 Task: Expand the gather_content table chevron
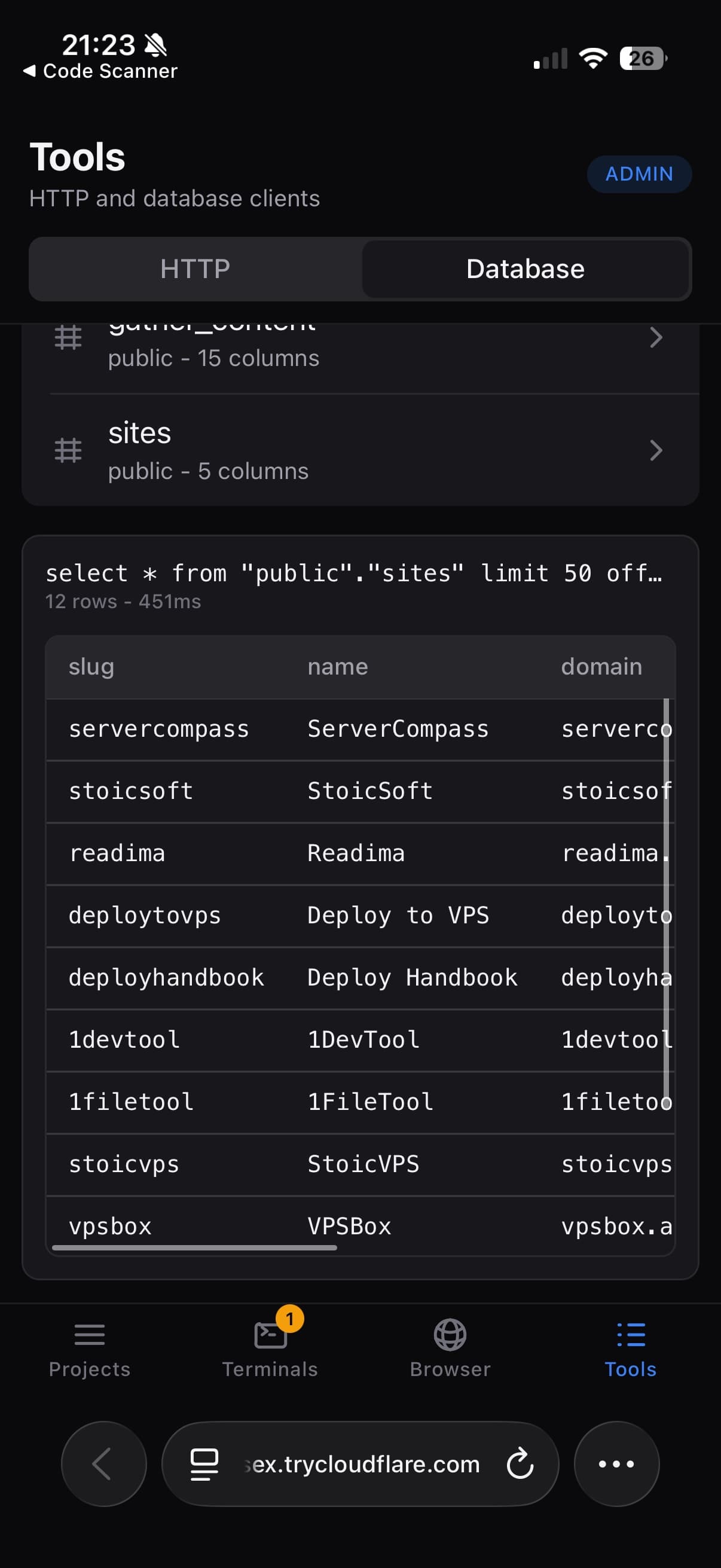pyautogui.click(x=656, y=337)
